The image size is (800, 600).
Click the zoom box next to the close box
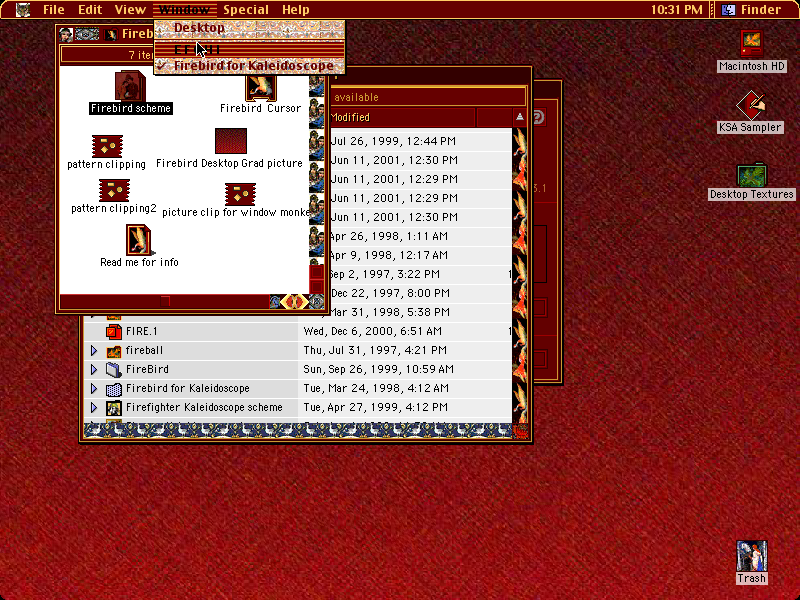[87, 35]
